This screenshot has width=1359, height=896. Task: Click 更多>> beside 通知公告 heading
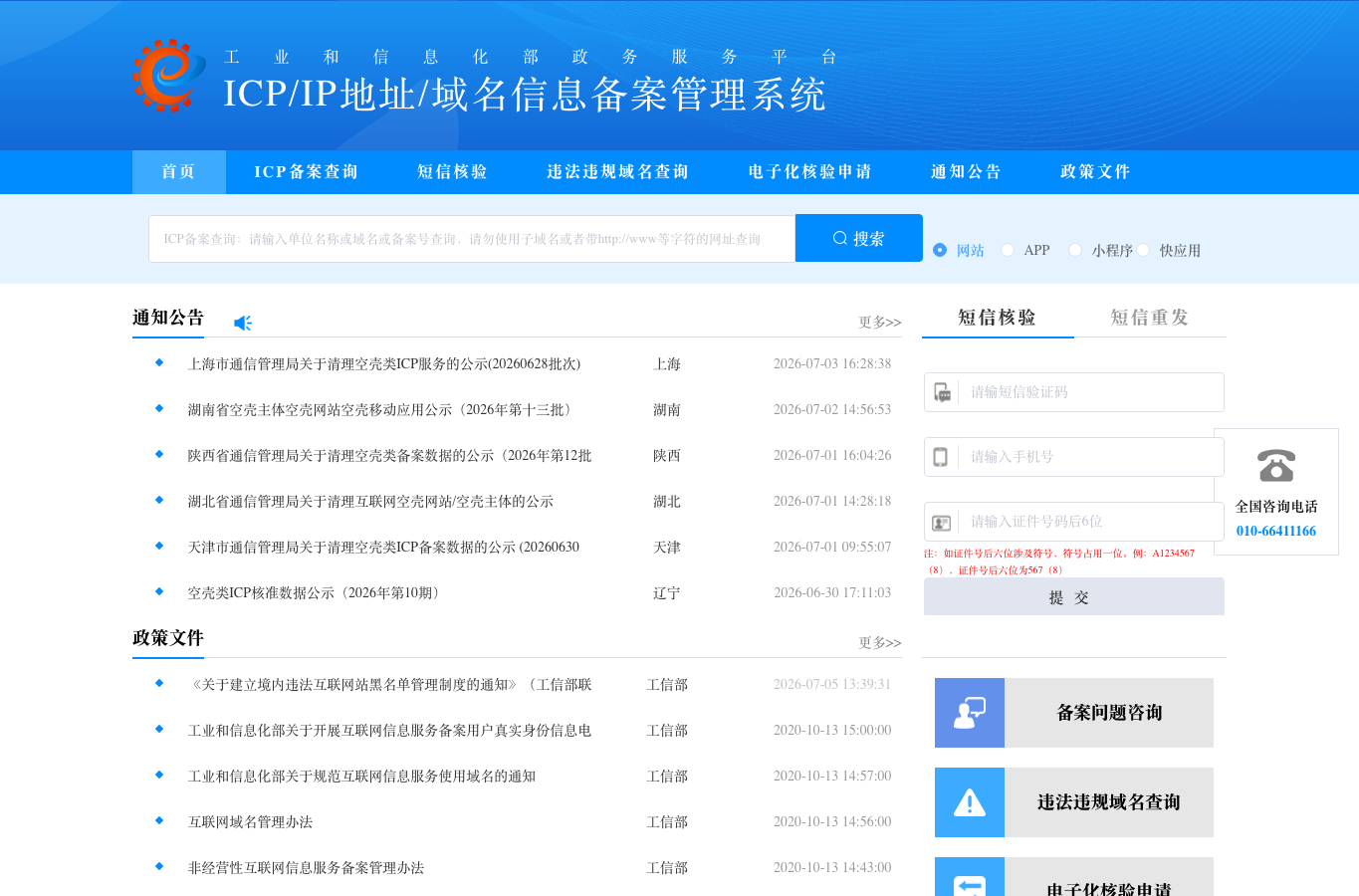pyautogui.click(x=880, y=323)
